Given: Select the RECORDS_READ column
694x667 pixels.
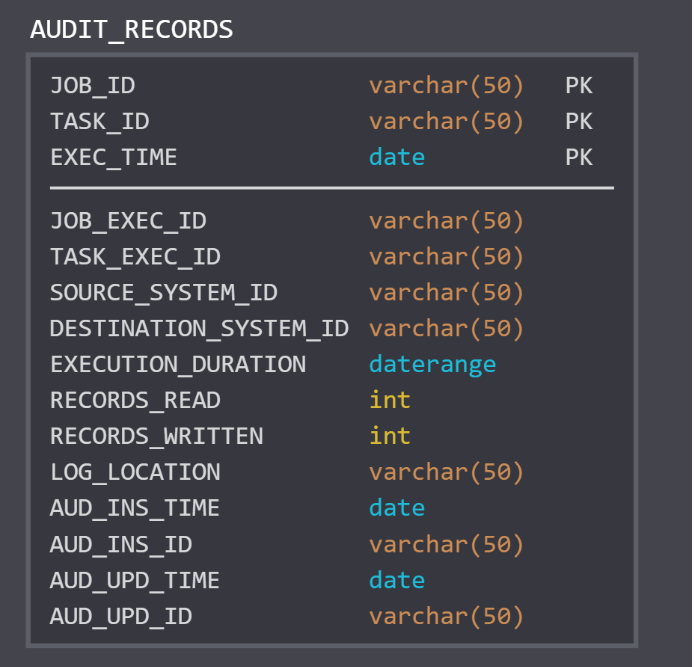Looking at the screenshot, I should [x=135, y=401].
